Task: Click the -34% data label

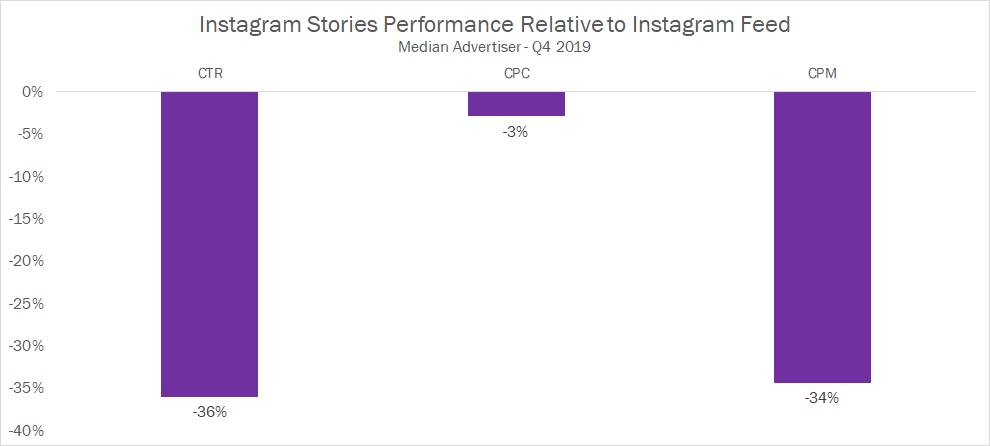Action: tap(822, 397)
